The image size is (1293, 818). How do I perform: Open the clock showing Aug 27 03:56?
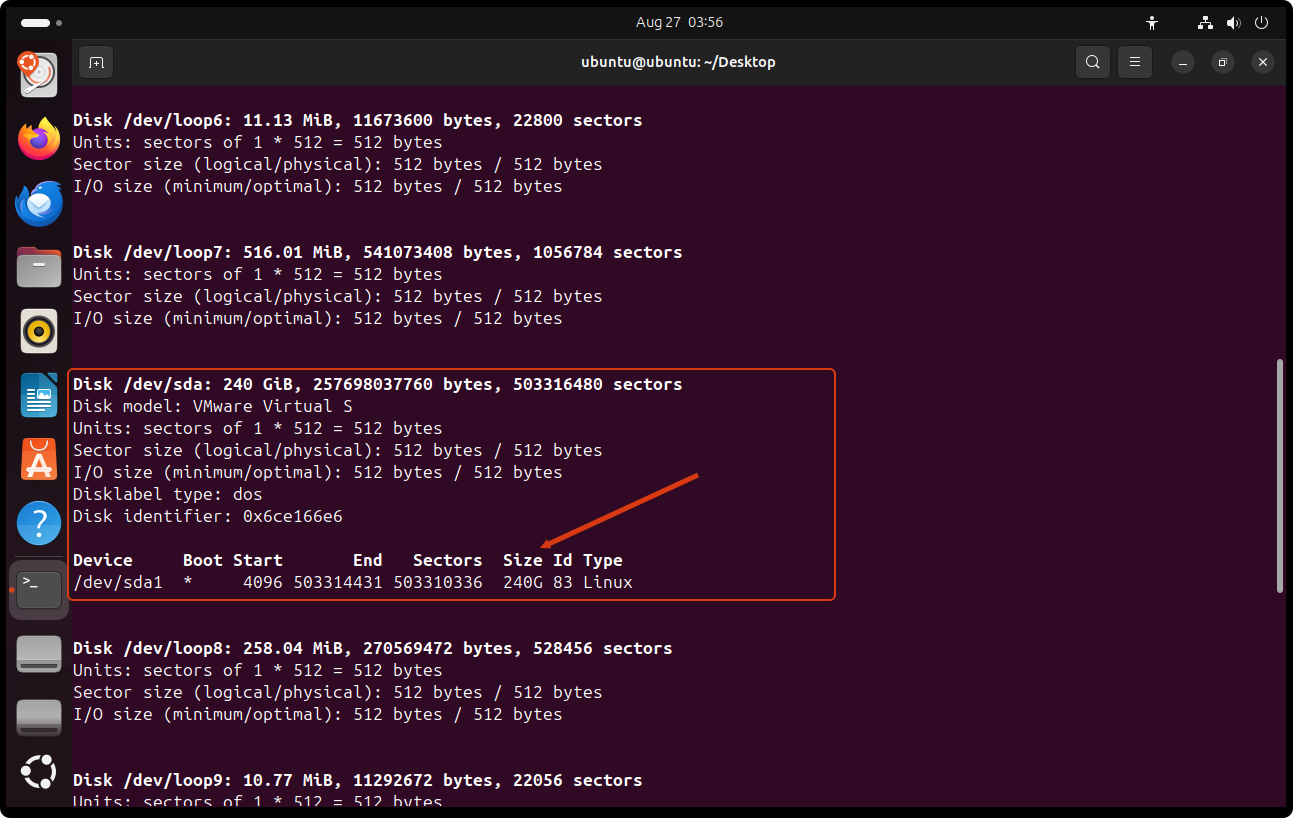pos(679,22)
